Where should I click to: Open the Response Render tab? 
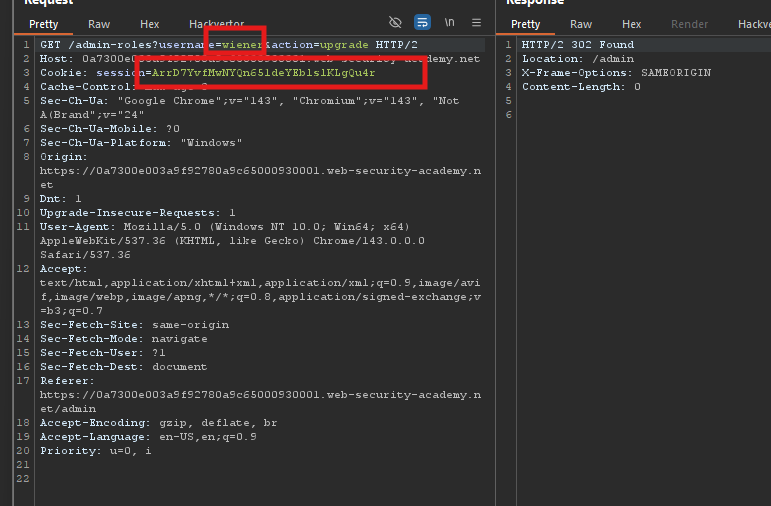(689, 24)
